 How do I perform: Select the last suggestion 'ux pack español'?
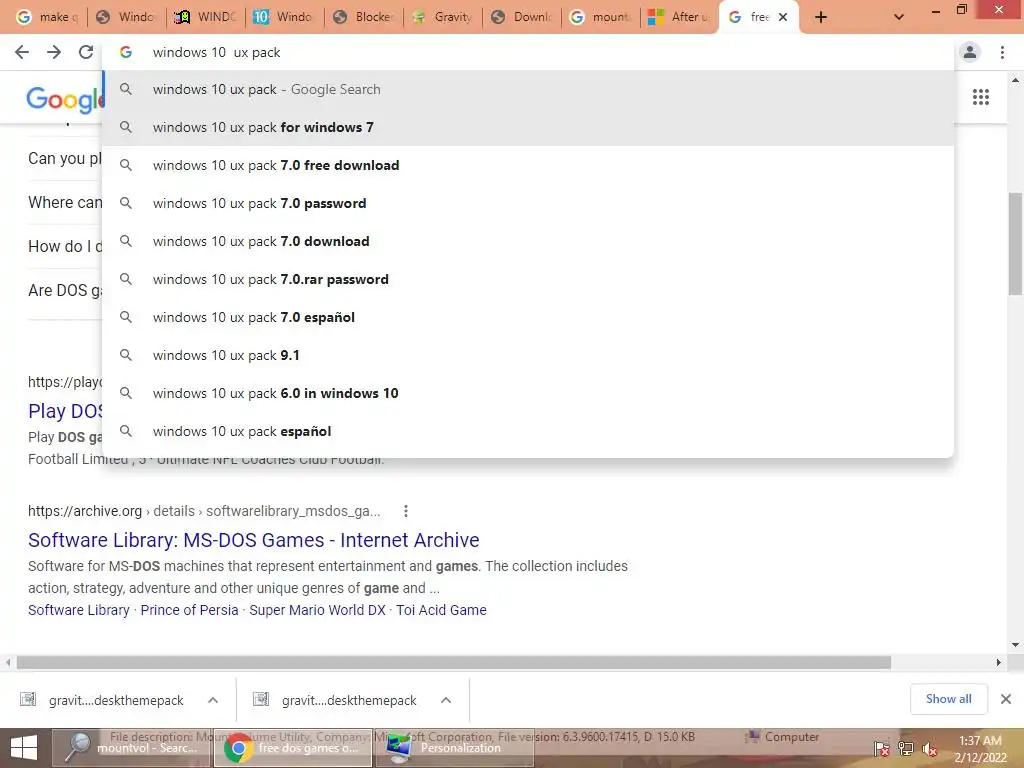[x=528, y=431]
